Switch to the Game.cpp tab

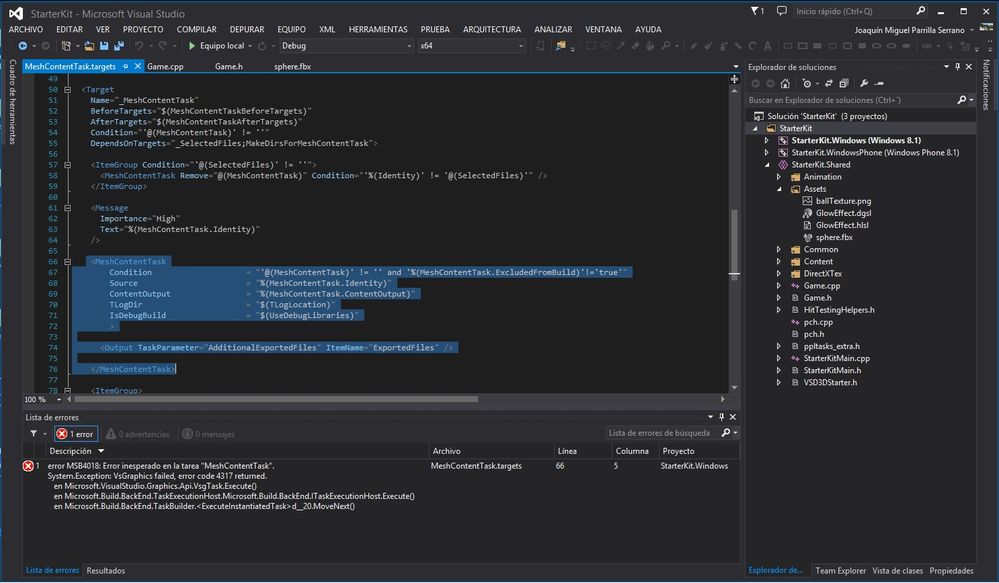coord(165,66)
